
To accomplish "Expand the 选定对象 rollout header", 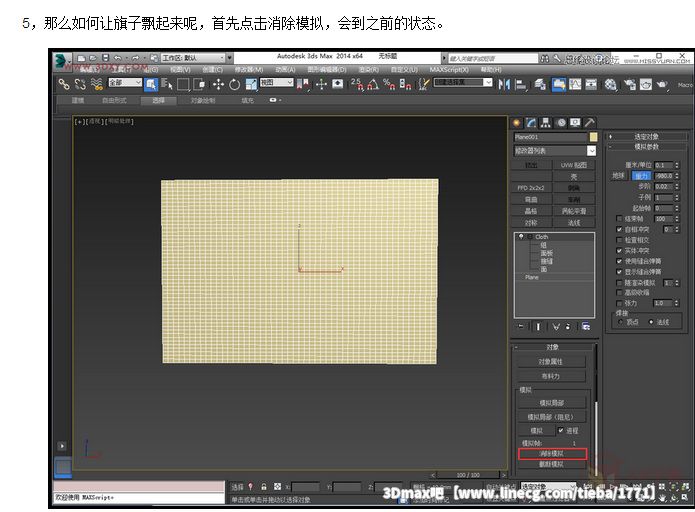I will click(x=646, y=136).
